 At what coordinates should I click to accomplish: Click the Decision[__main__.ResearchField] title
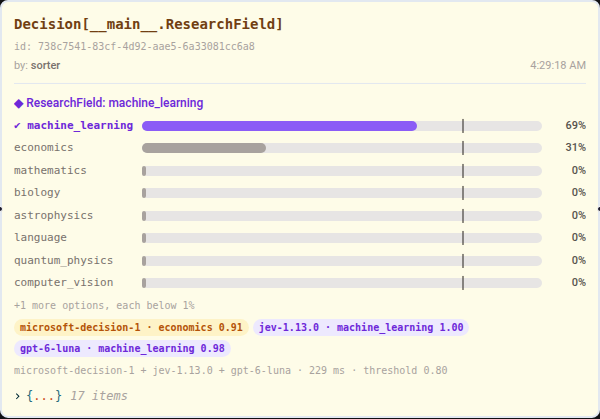148,24
